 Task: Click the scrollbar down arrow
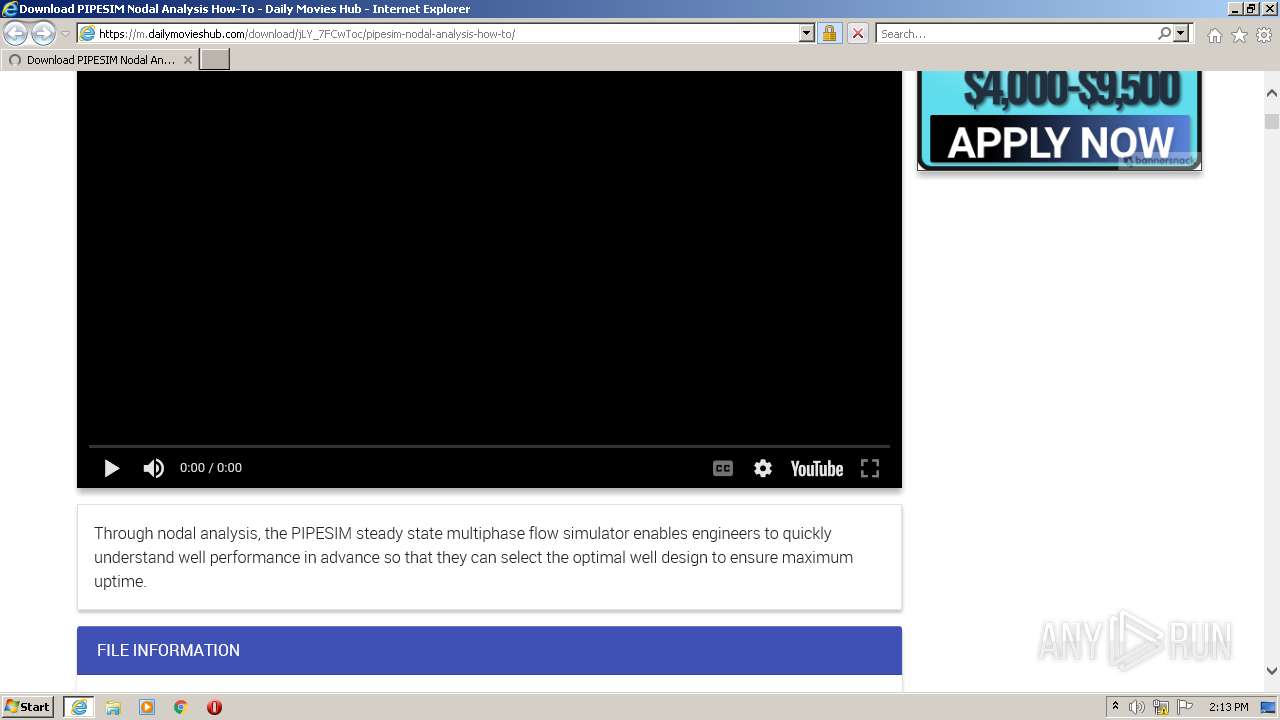coord(1271,671)
